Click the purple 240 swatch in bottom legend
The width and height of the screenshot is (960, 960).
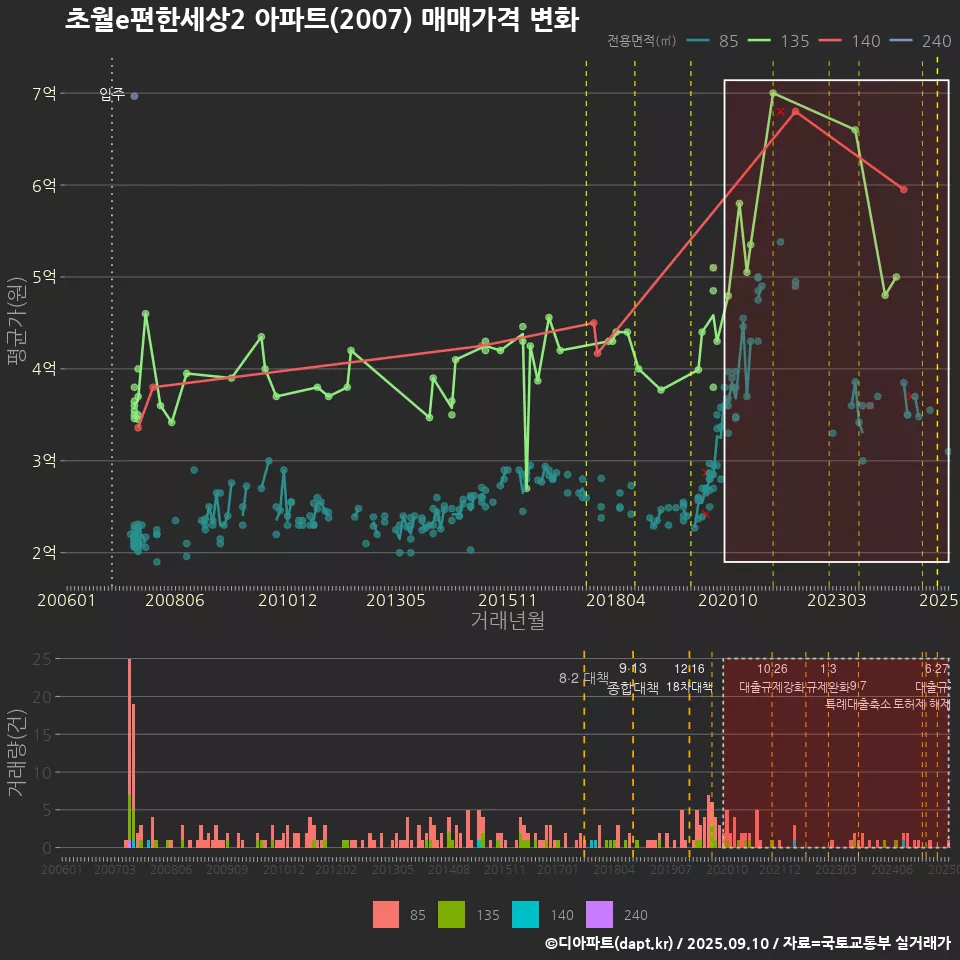[x=599, y=914]
